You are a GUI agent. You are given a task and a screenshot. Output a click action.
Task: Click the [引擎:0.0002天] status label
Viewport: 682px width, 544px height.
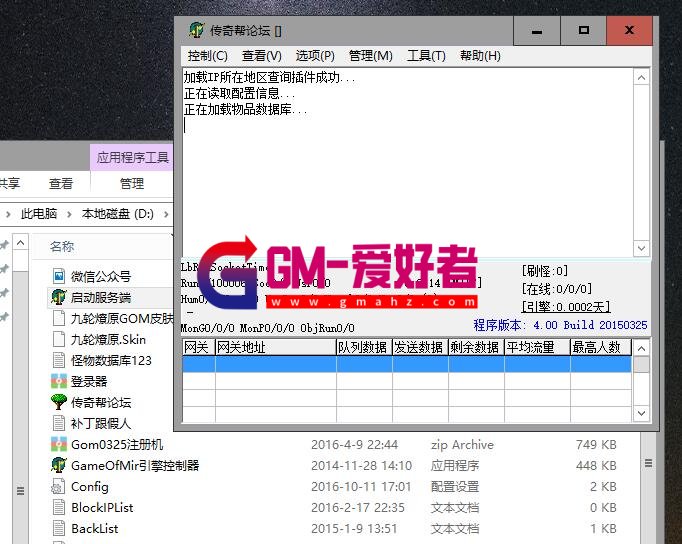[x=566, y=307]
